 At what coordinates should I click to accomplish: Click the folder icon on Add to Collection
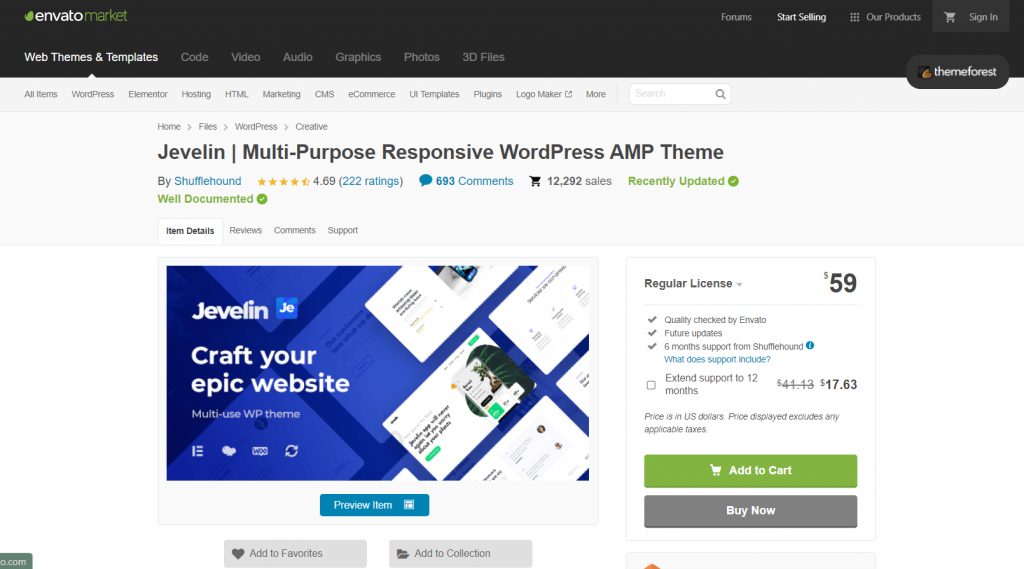point(403,553)
